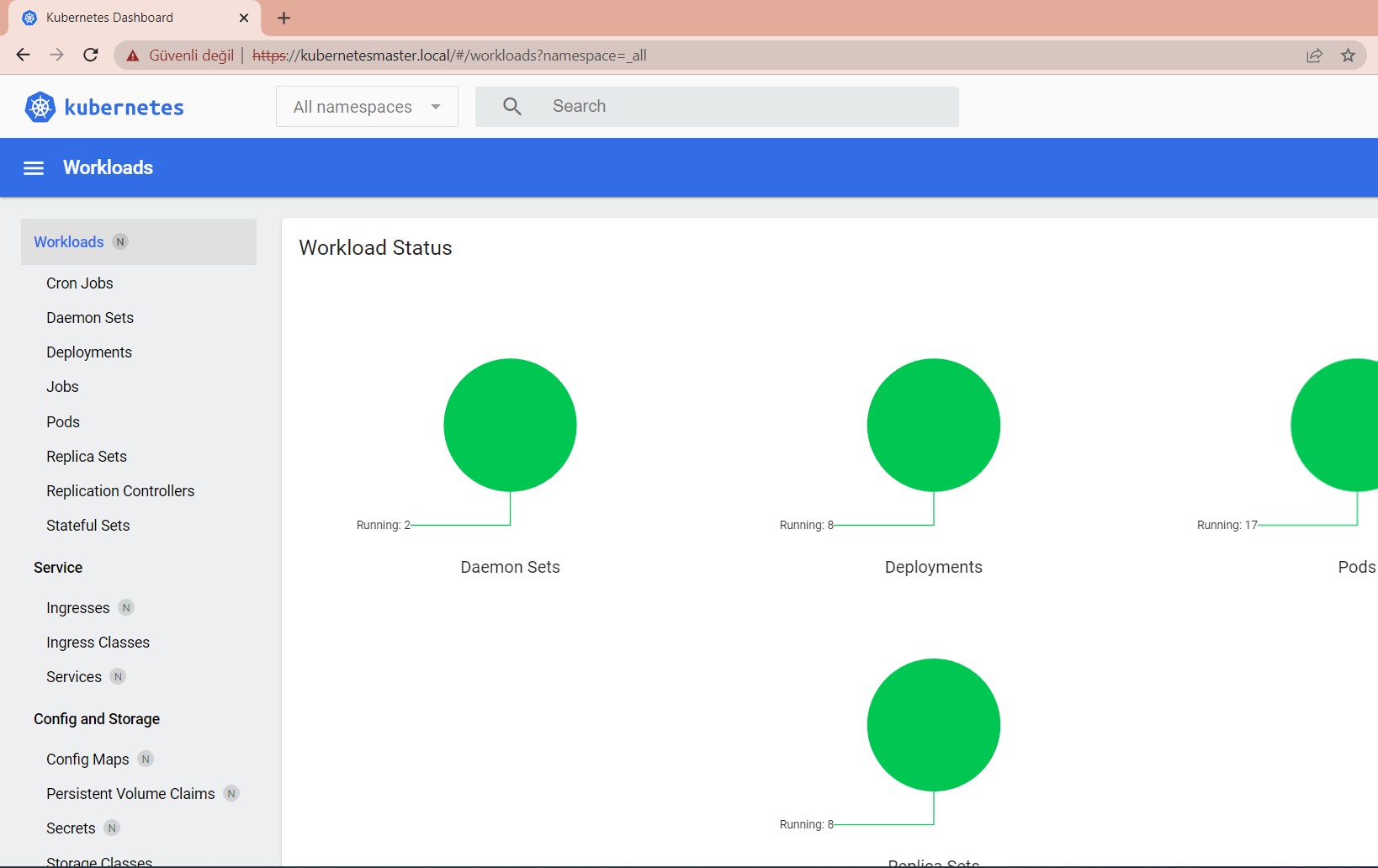Click the N badge beside Workloads

120,242
